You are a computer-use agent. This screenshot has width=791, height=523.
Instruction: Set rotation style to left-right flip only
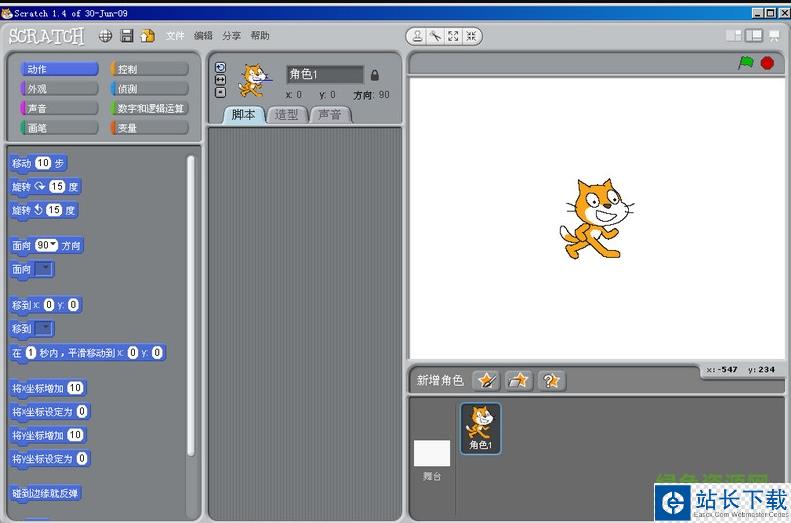(x=220, y=80)
